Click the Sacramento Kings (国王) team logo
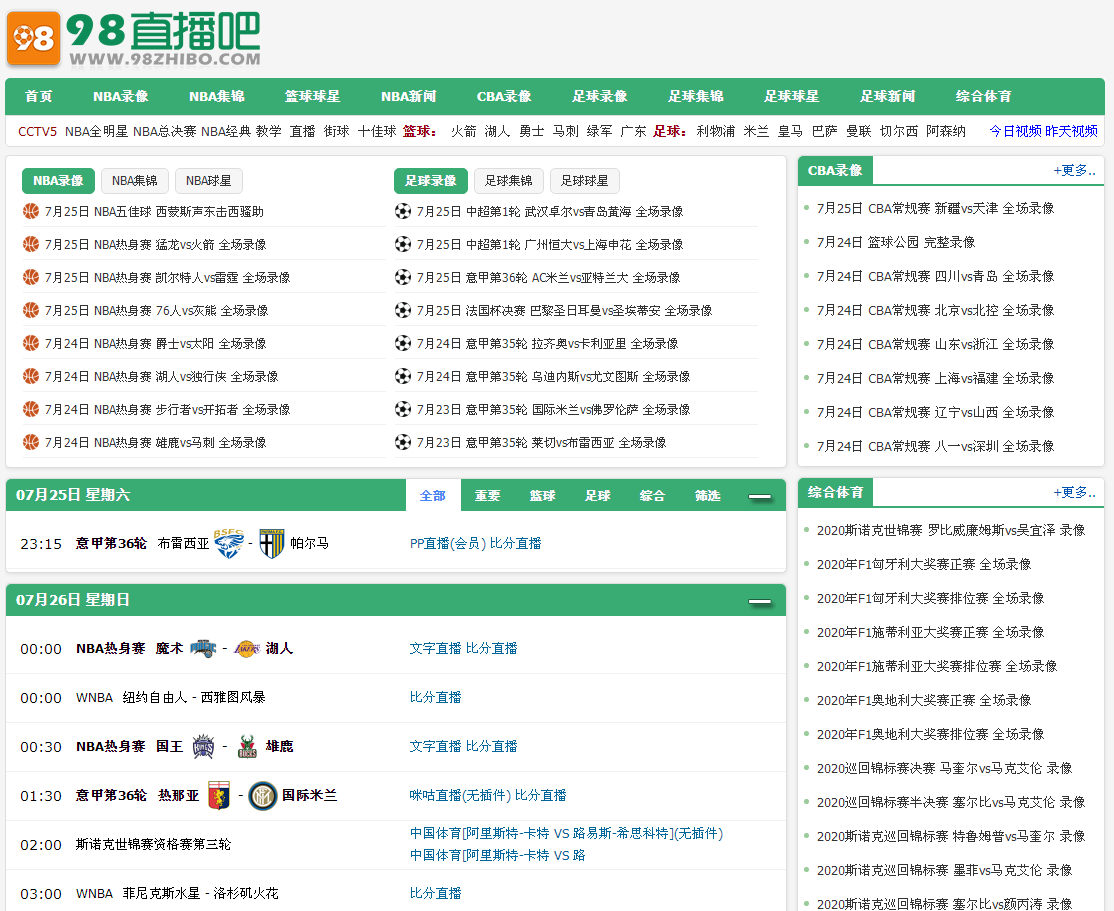This screenshot has height=911, width=1114. coord(204,746)
